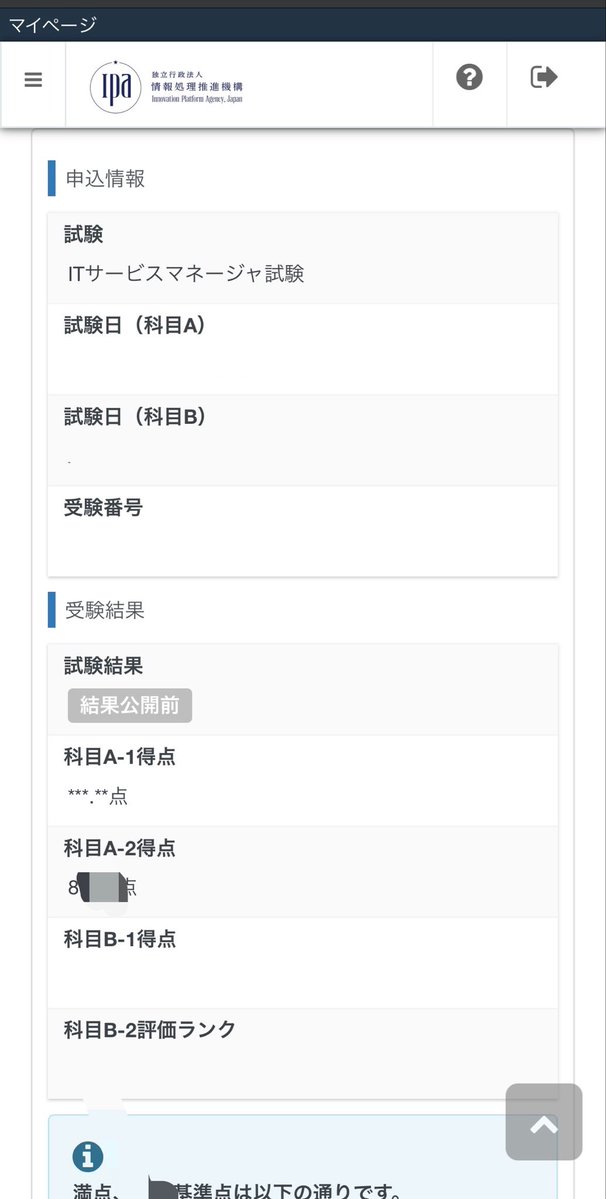Click the 試験結果 label
606x1199 pixels.
pyautogui.click(x=103, y=667)
